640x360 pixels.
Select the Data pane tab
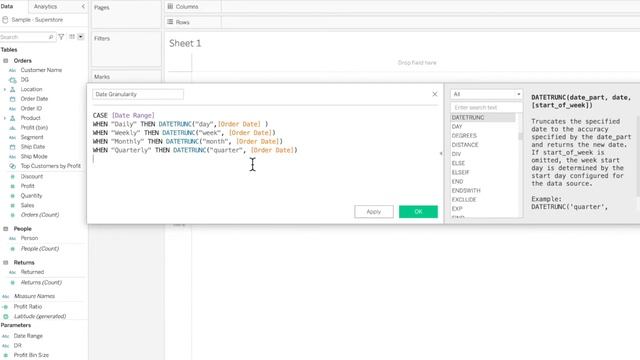(7, 7)
